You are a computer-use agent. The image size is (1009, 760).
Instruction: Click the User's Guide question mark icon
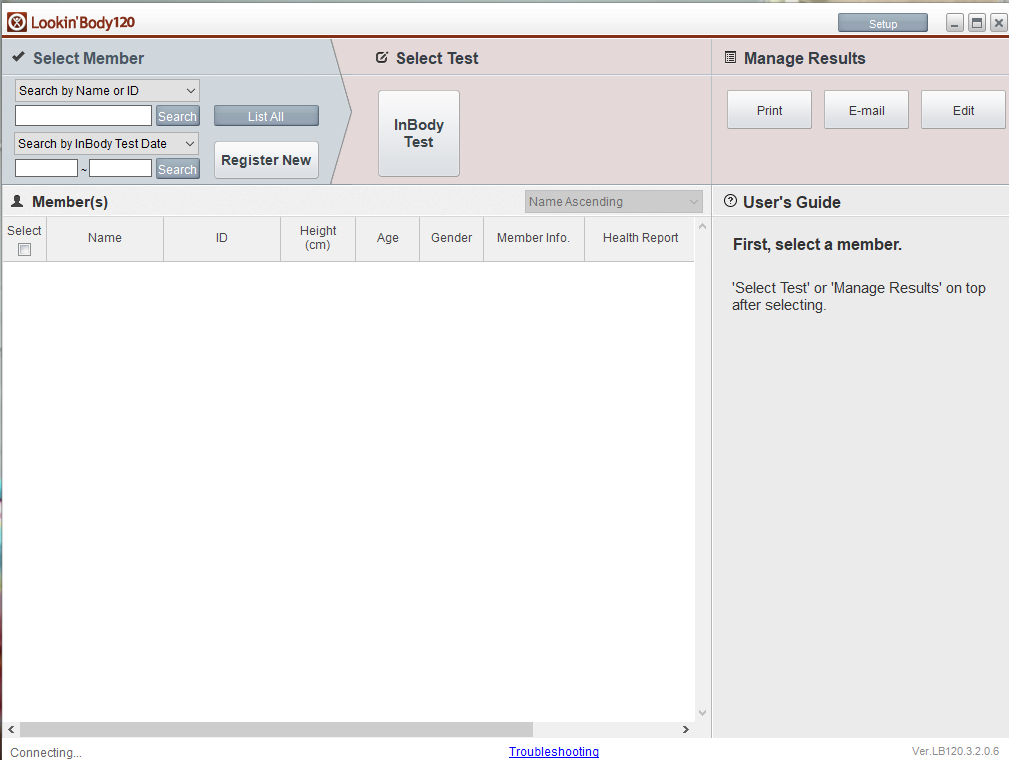click(730, 201)
